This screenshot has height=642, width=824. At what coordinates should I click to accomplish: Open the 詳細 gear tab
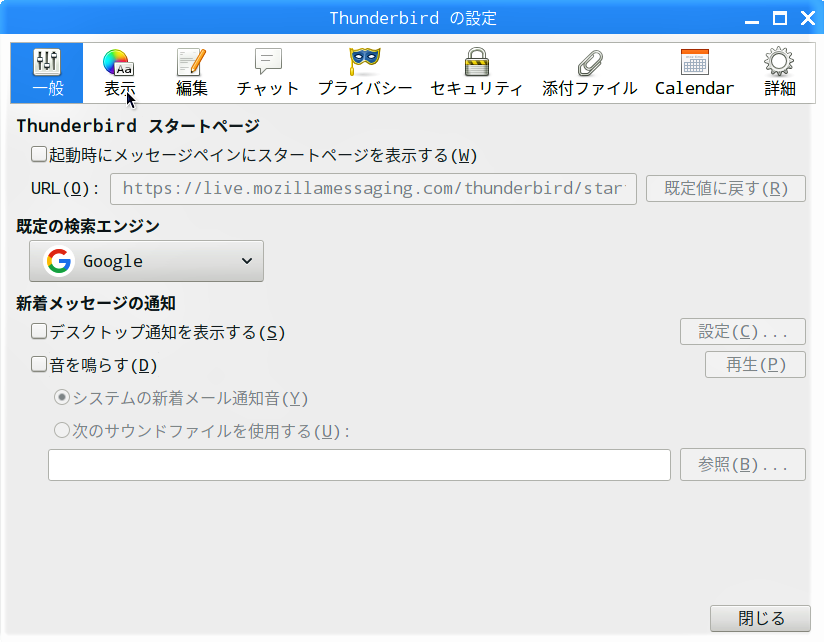(779, 73)
